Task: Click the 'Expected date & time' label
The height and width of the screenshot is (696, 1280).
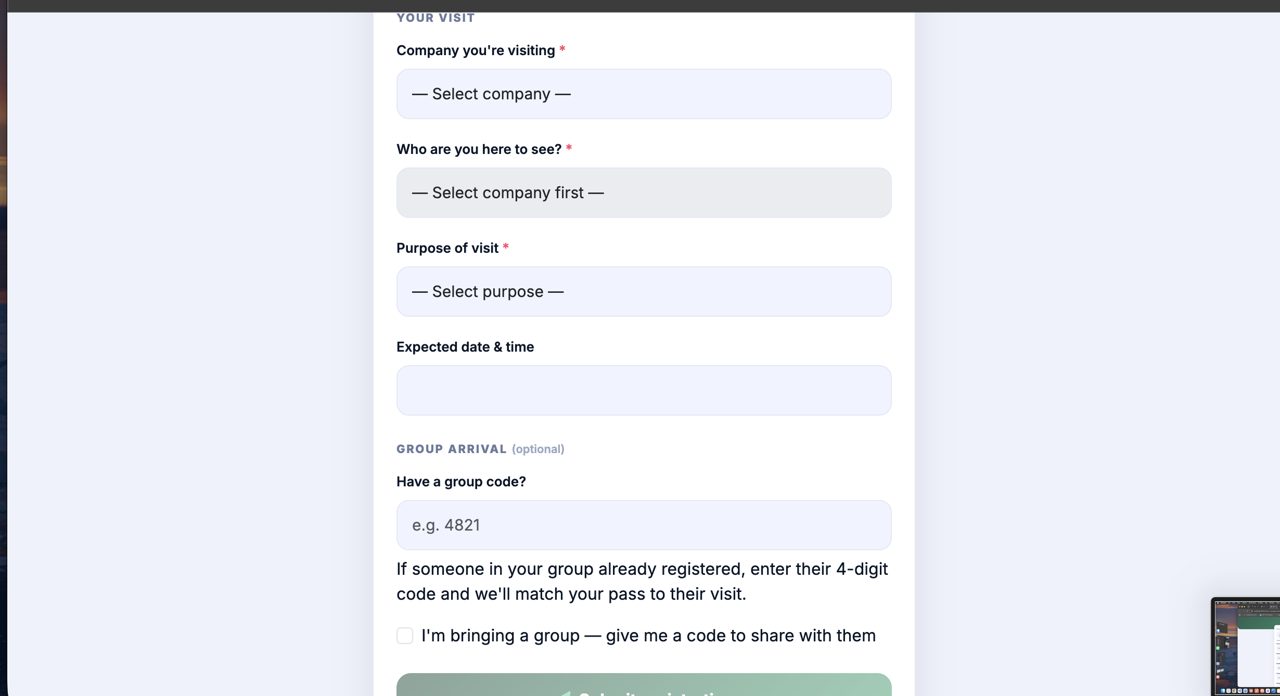Action: point(465,347)
